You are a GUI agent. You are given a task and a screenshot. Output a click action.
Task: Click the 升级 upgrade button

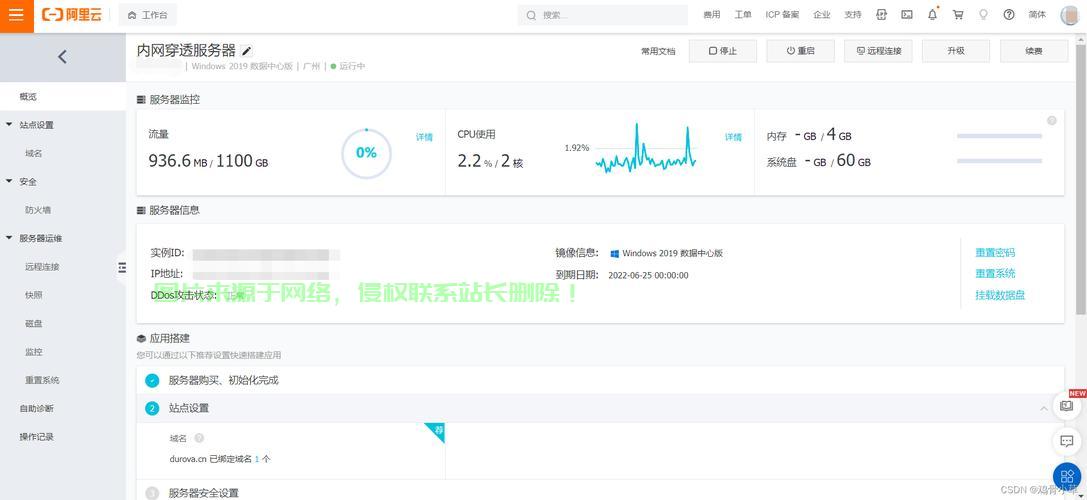(956, 51)
